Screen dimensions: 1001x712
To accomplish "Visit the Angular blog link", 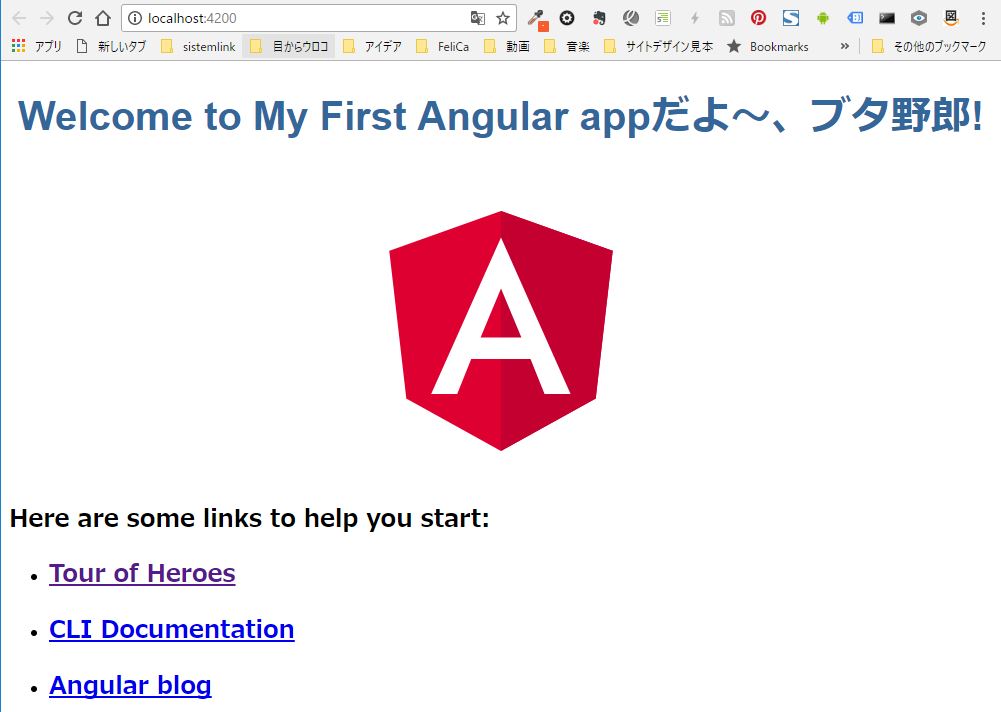I will tap(130, 685).
